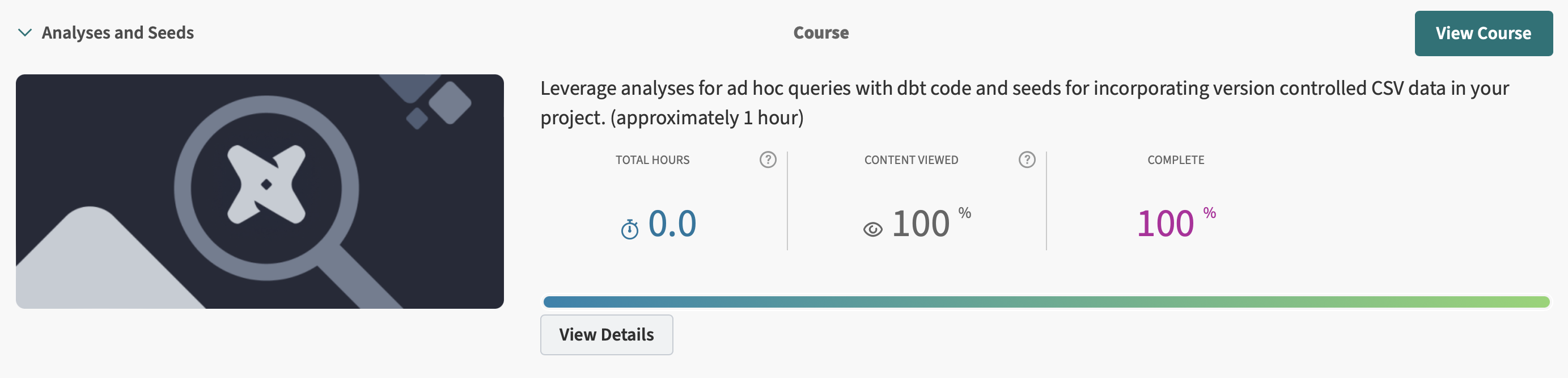
Task: Collapse the Analyses and Seeds chevron
Action: coord(25,32)
